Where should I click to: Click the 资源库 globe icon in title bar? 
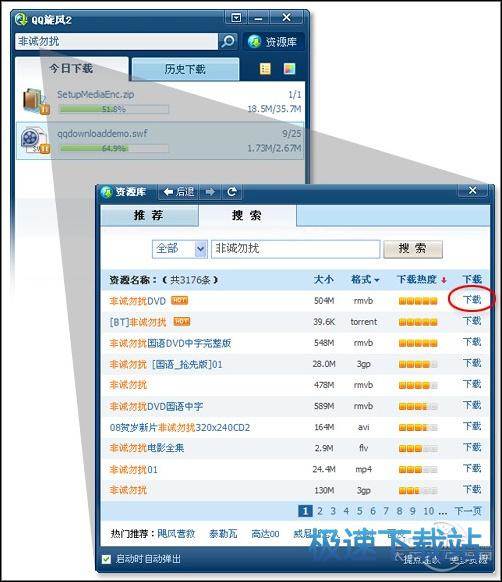(107, 192)
